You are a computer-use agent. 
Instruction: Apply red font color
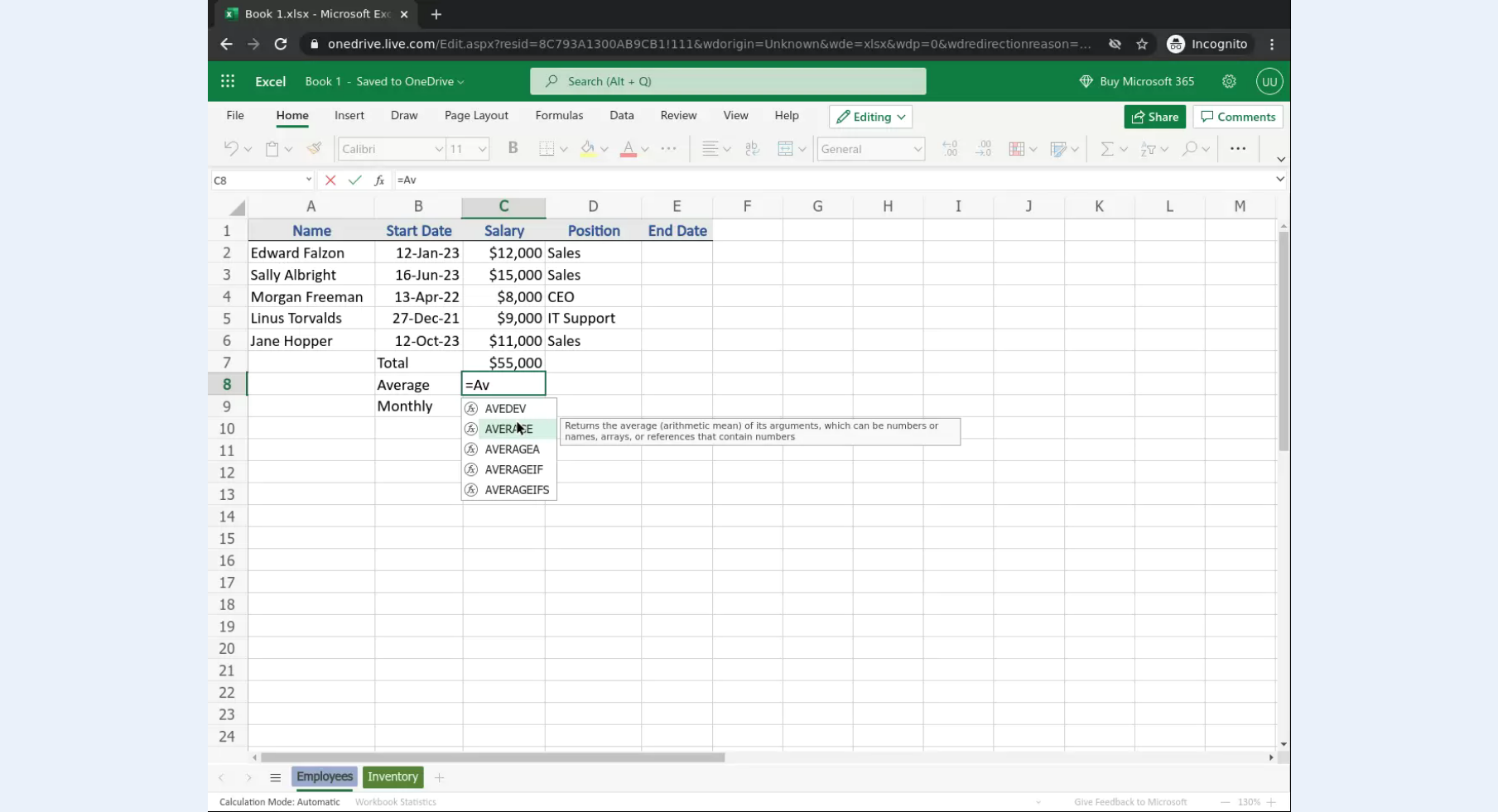(628, 148)
